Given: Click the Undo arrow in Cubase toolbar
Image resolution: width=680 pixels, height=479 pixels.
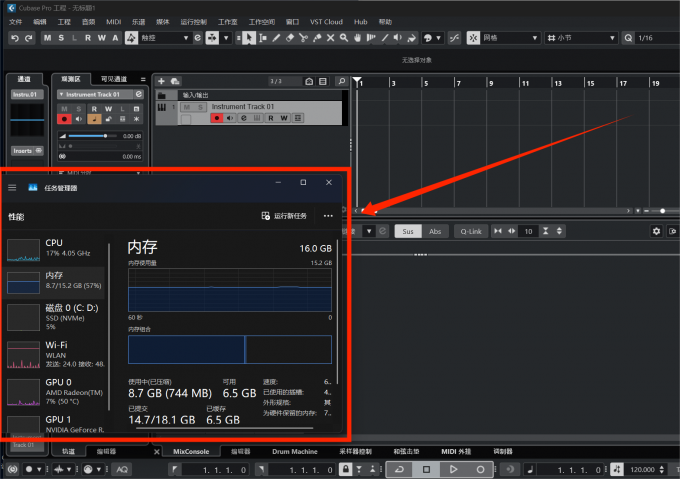Looking at the screenshot, I should [x=15, y=38].
